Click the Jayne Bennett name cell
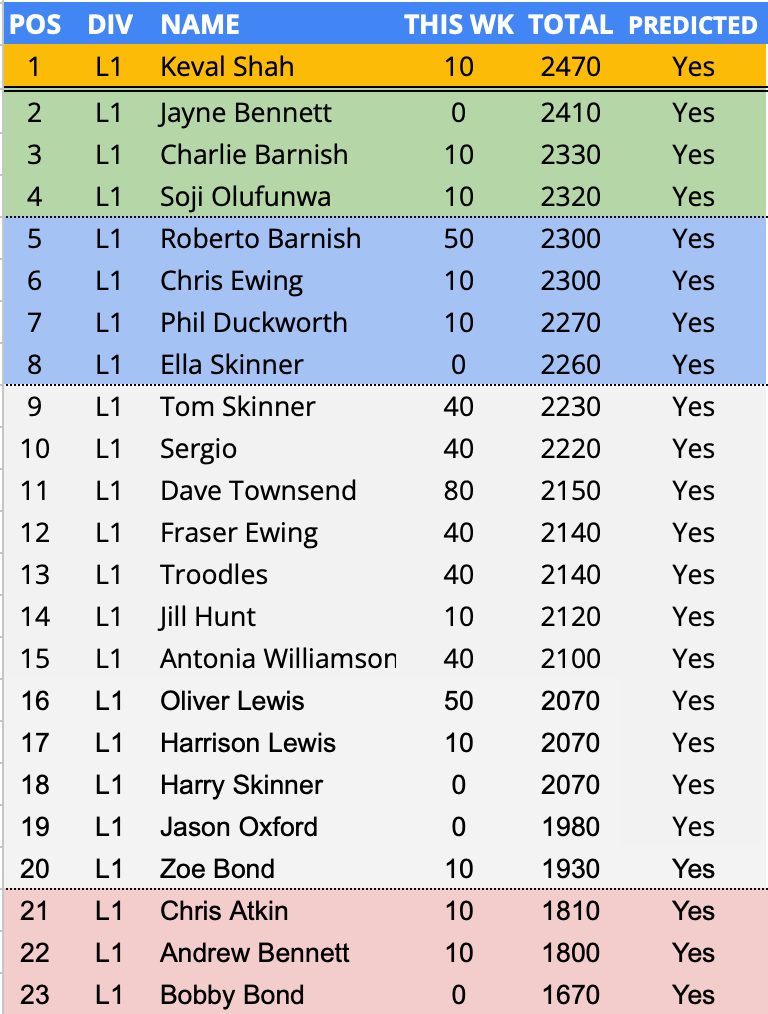 [245, 112]
